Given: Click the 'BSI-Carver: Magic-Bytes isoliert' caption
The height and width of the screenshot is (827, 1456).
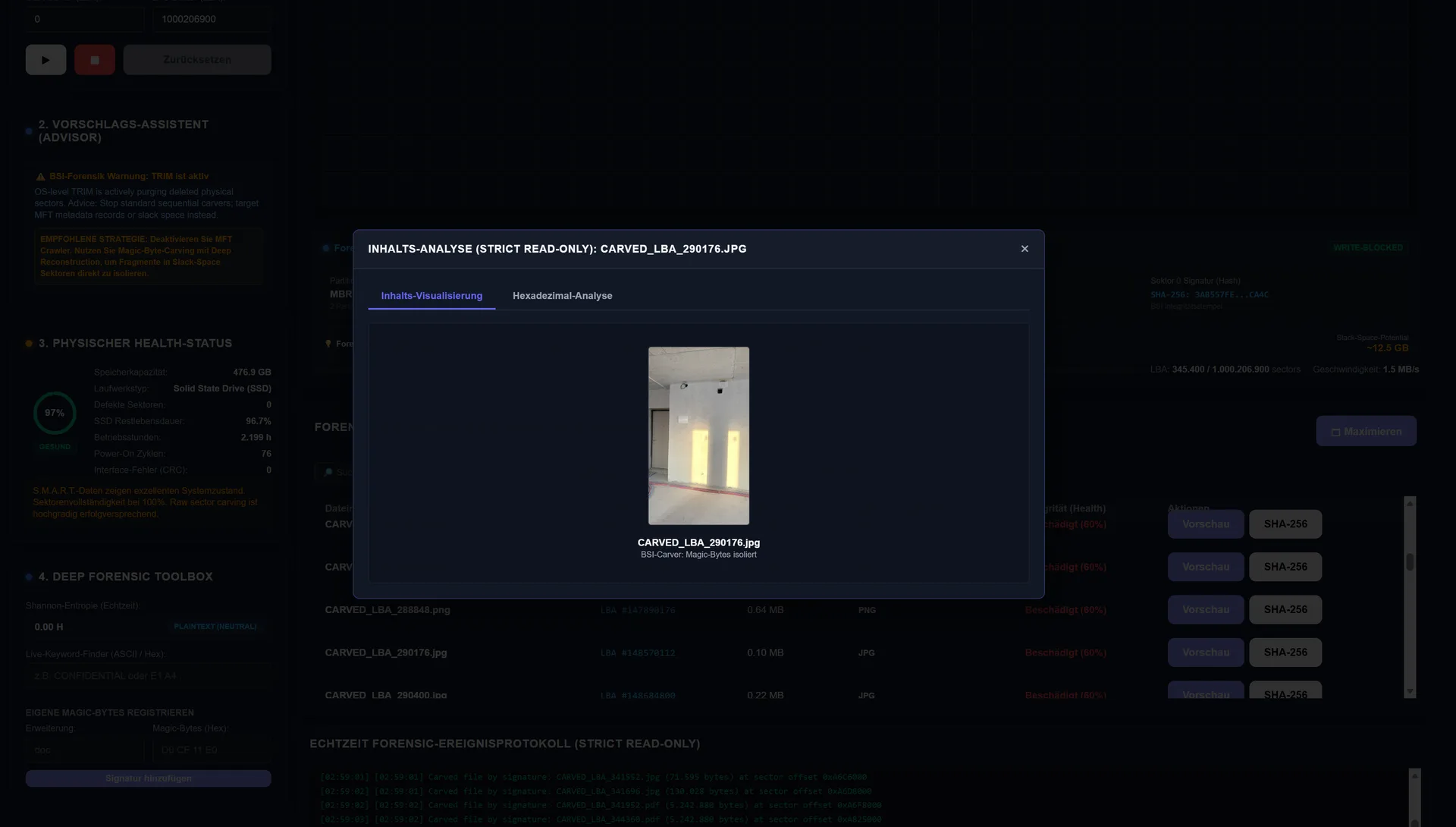Looking at the screenshot, I should [x=698, y=555].
